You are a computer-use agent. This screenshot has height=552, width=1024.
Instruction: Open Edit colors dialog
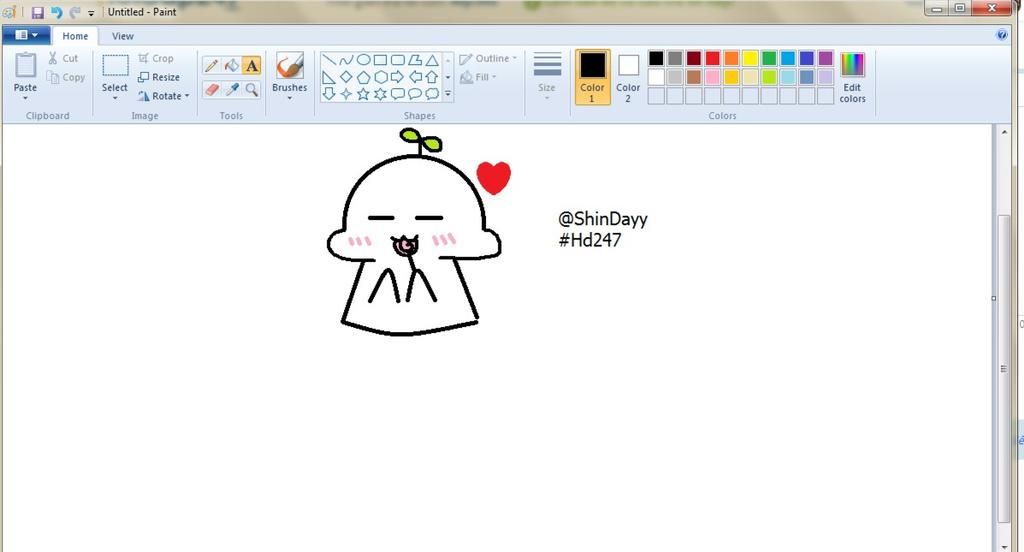point(852,77)
